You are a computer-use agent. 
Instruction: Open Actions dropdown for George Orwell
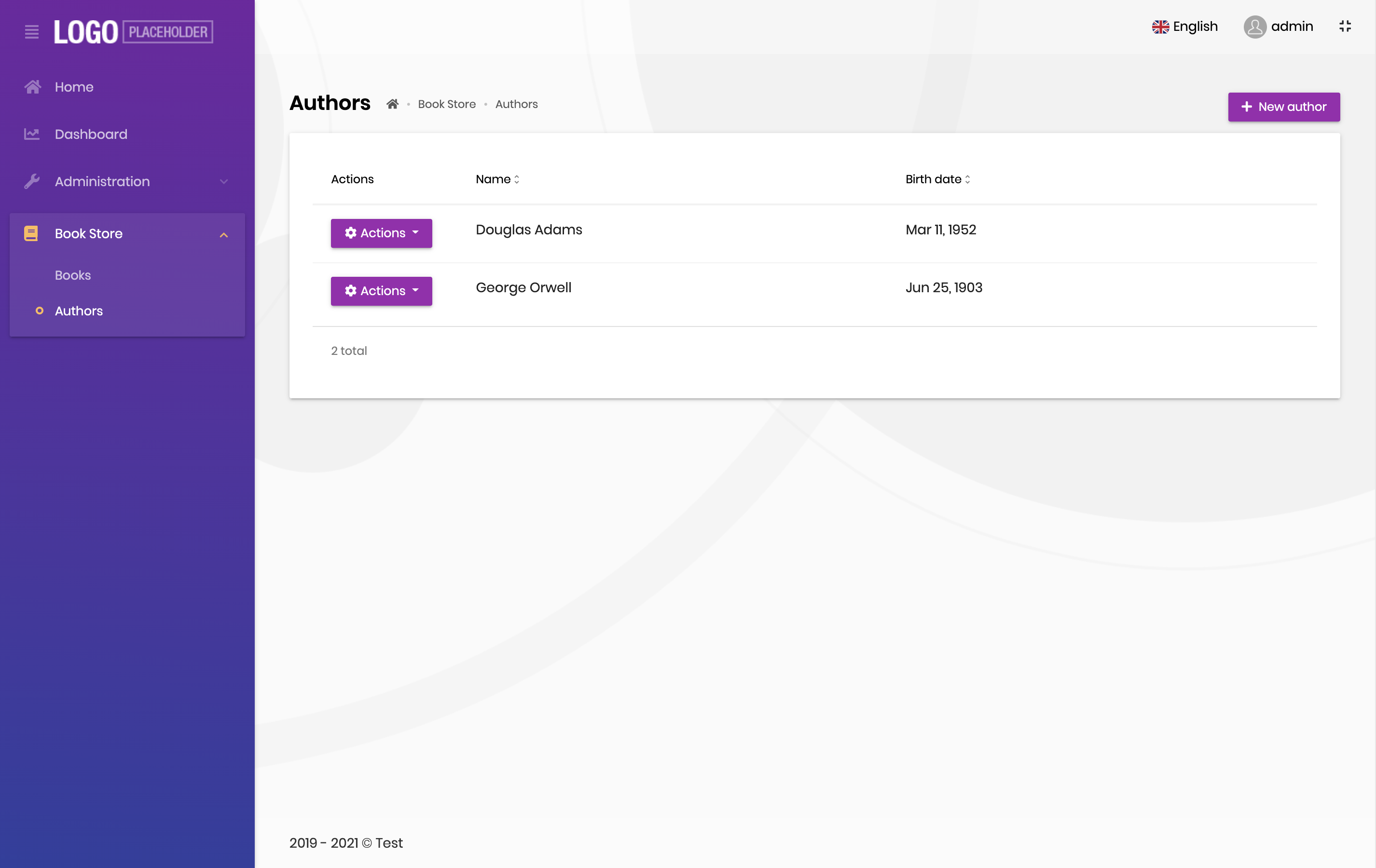pos(381,291)
